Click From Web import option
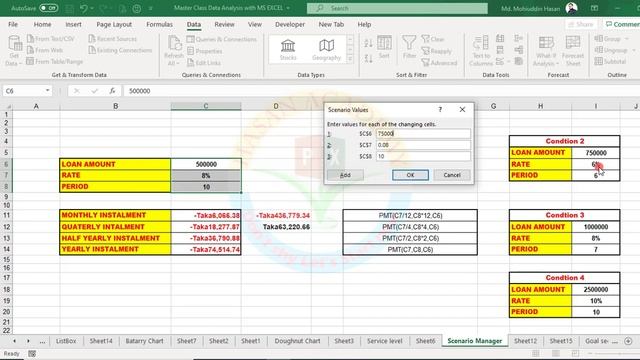640x360 pixels. point(45,50)
